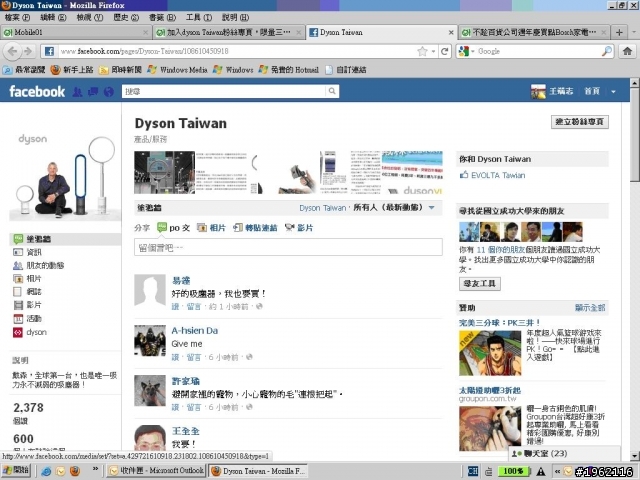Open the 編輯 (E) menu
The image size is (640, 480).
coord(53,18)
